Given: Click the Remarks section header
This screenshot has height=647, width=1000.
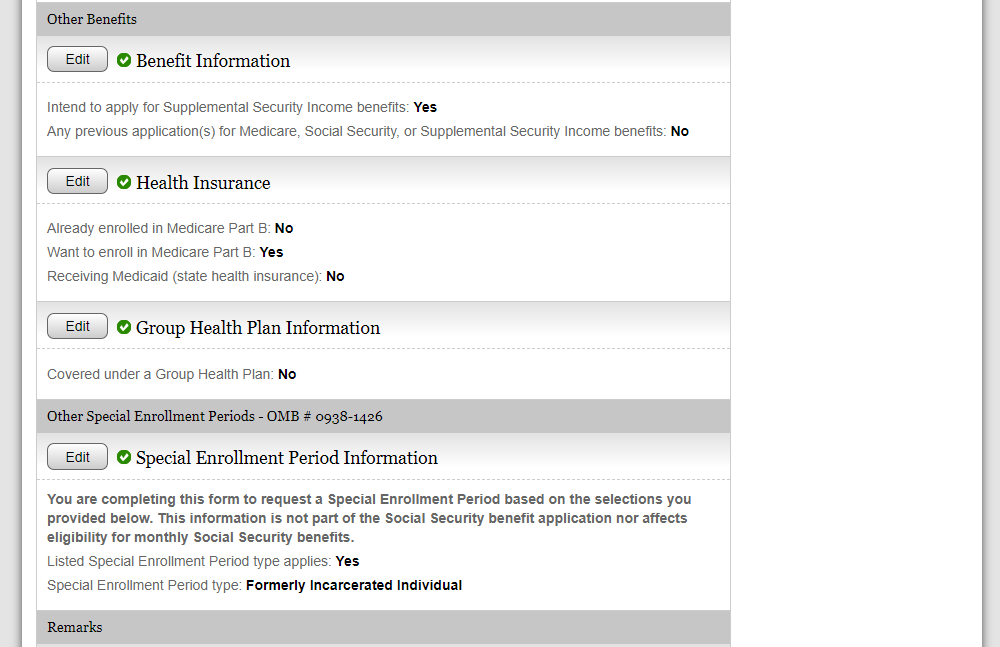Looking at the screenshot, I should pos(75,627).
